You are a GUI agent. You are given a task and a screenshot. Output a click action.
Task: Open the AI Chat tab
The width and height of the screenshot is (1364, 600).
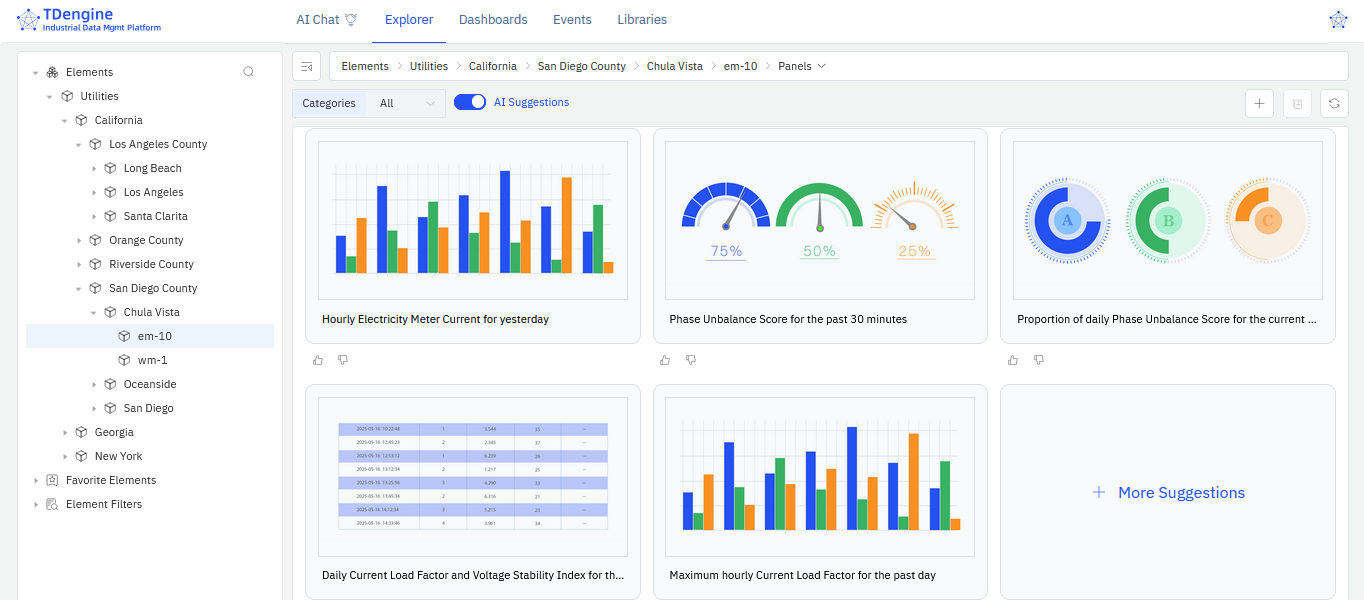tap(326, 20)
